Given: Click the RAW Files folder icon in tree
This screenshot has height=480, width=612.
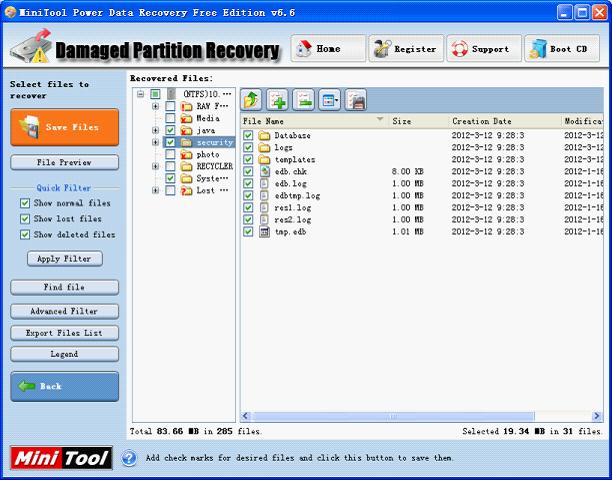Looking at the screenshot, I should pyautogui.click(x=186, y=106).
